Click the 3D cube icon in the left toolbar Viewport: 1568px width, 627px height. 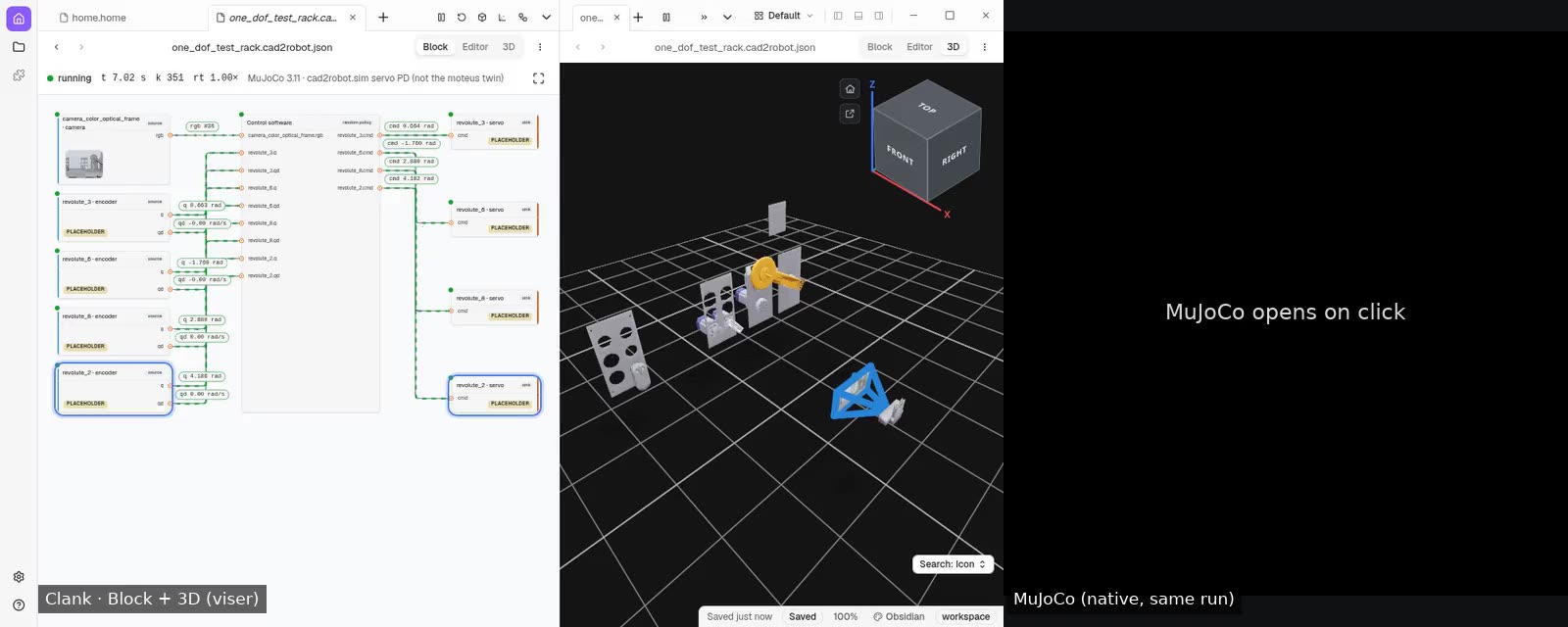pyautogui.click(x=482, y=18)
